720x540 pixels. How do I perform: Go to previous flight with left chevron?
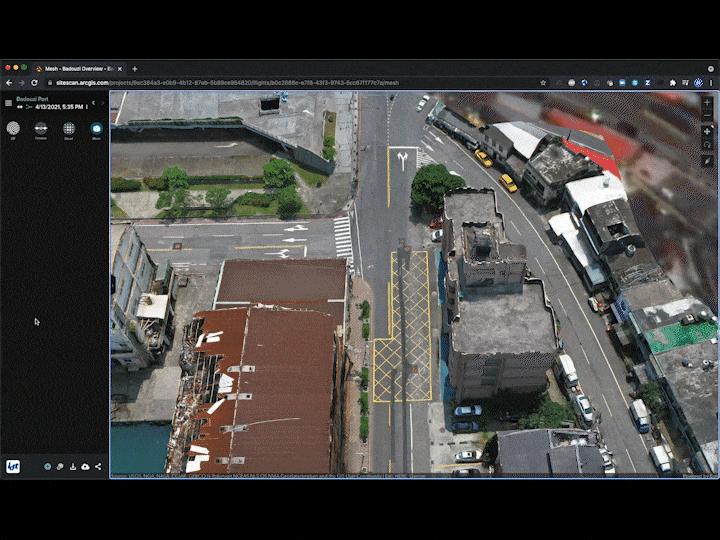pyautogui.click(x=92, y=103)
